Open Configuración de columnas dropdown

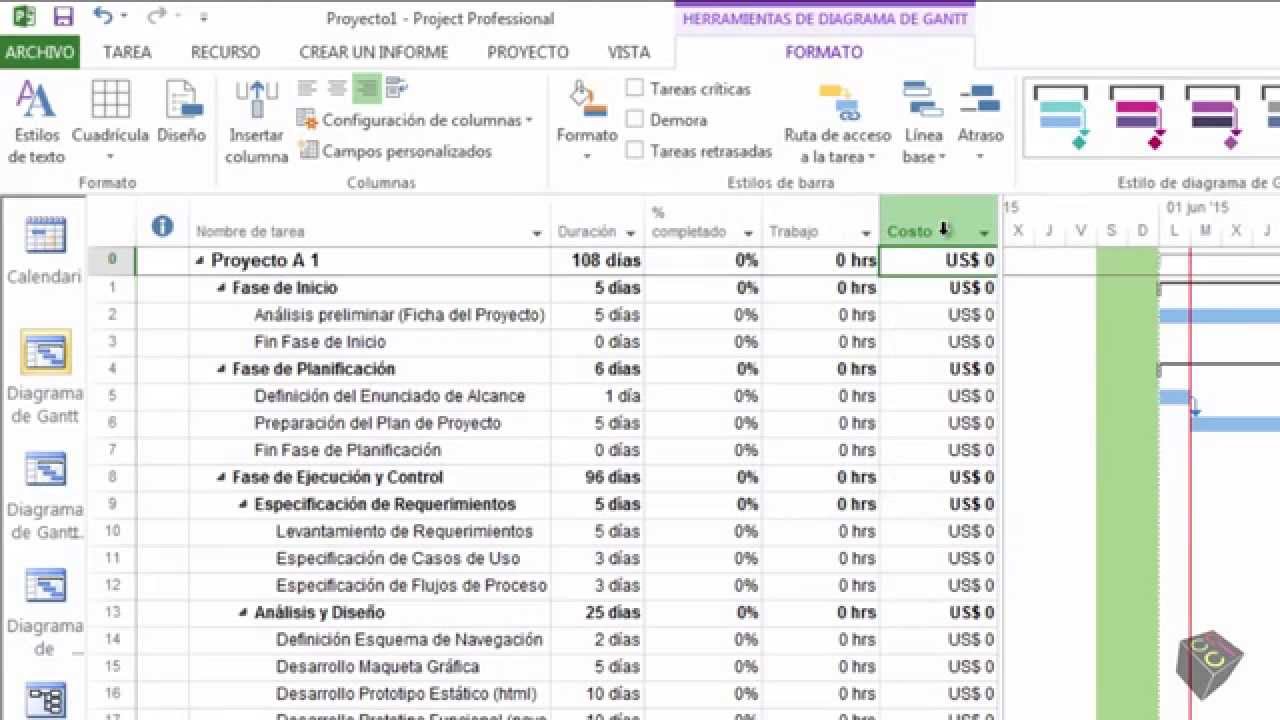[x=415, y=120]
